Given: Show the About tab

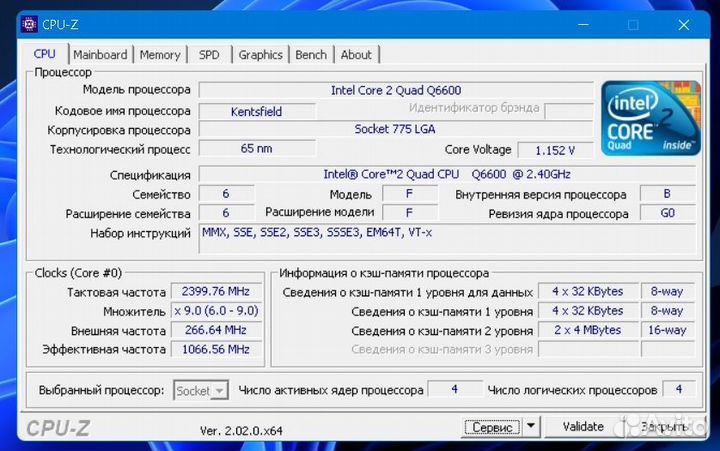Looking at the screenshot, I should (x=356, y=55).
